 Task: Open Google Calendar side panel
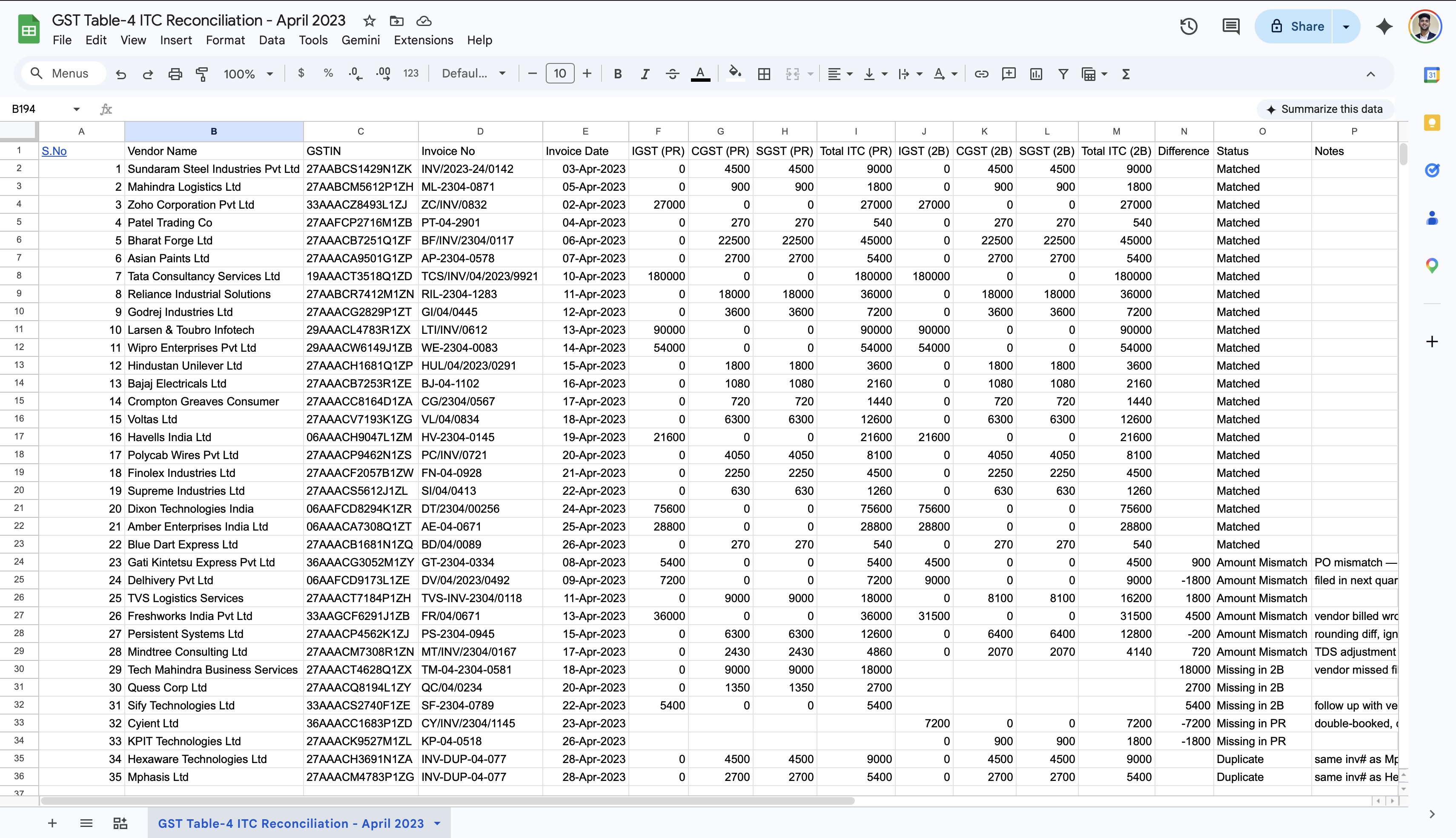tap(1432, 74)
